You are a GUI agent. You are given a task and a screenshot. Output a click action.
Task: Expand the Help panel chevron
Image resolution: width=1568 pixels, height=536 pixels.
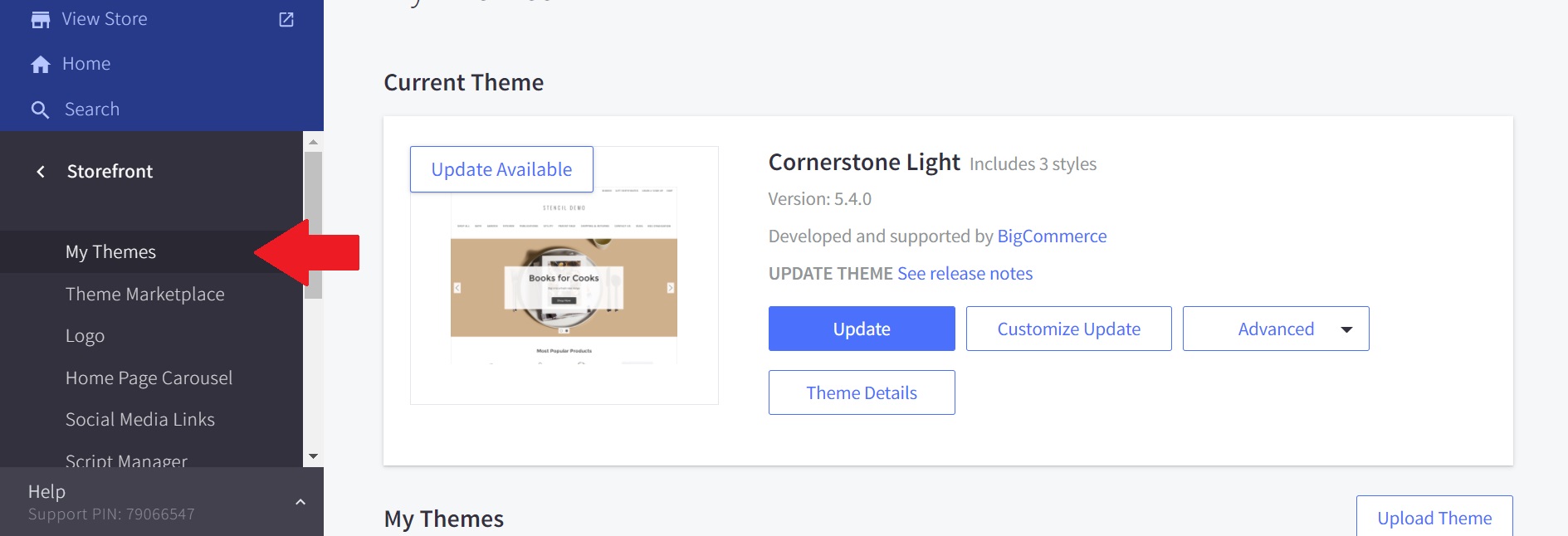click(x=300, y=502)
